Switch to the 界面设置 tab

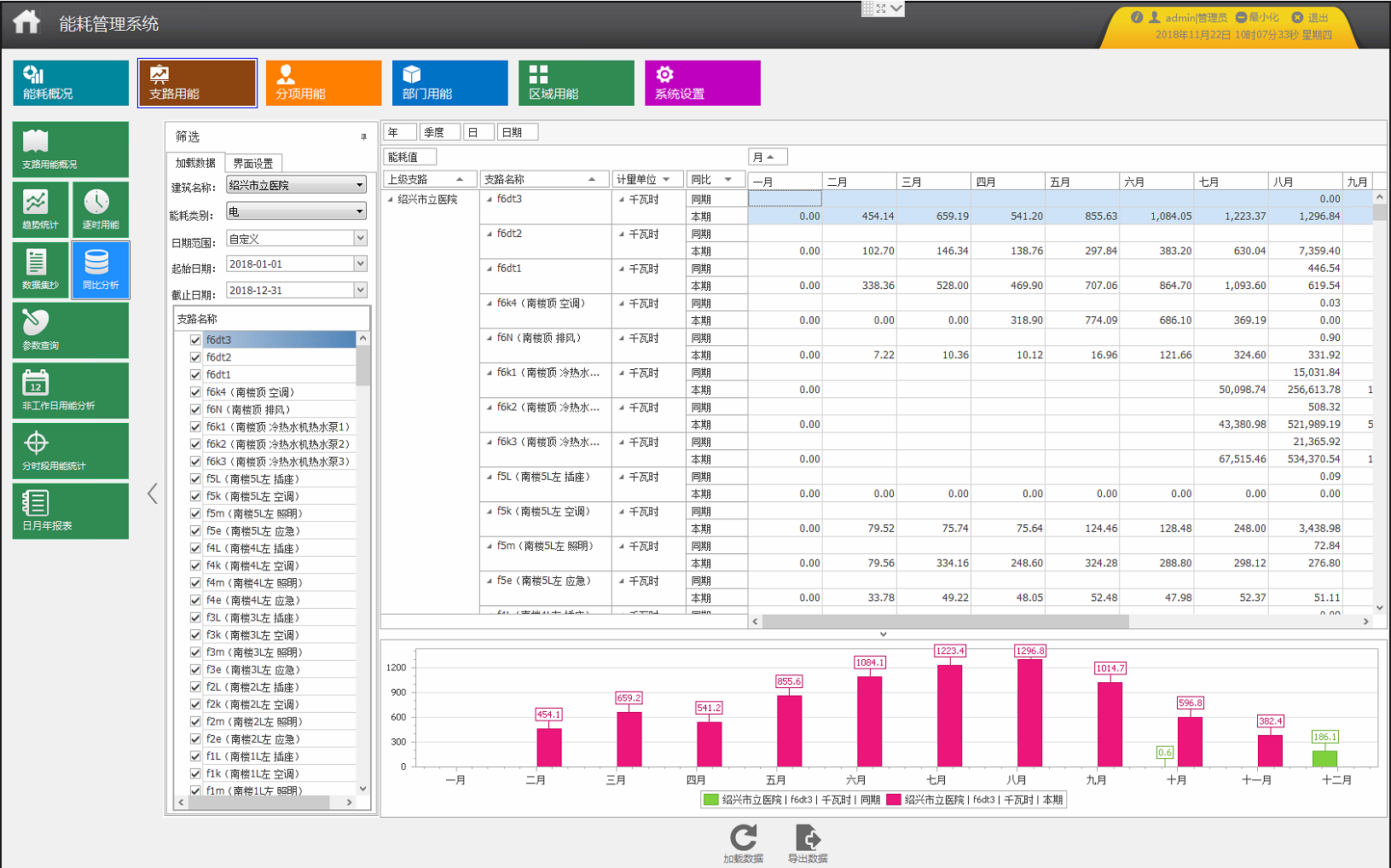pyautogui.click(x=253, y=164)
